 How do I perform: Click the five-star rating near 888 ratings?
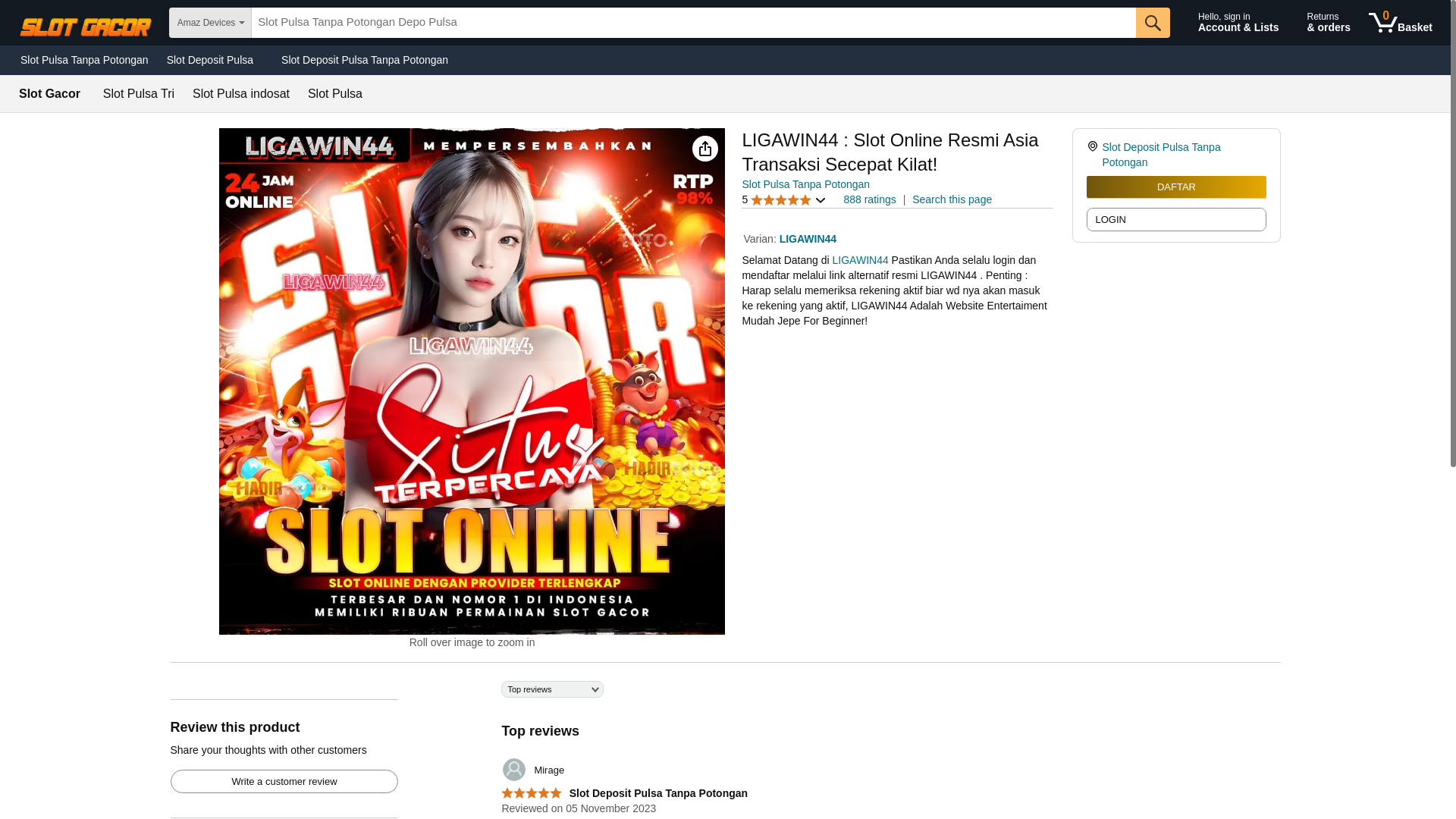coord(781,200)
